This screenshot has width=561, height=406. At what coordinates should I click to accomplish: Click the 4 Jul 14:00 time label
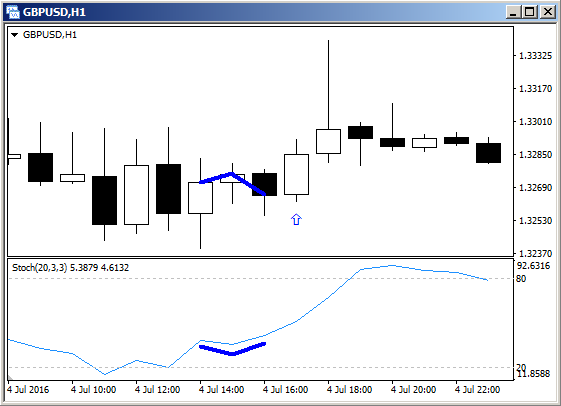[x=221, y=390]
